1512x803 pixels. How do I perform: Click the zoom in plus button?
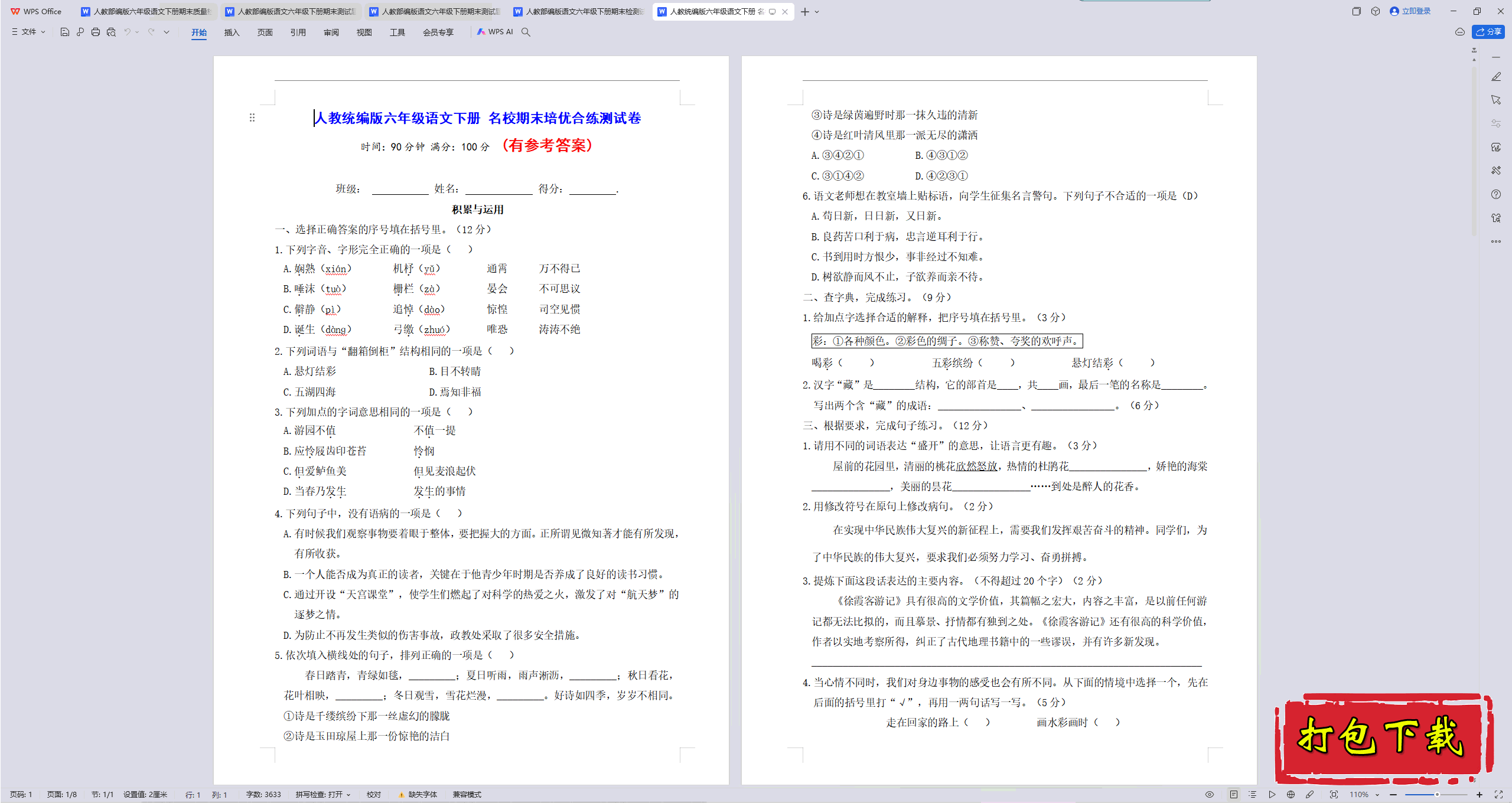pyautogui.click(x=1480, y=795)
